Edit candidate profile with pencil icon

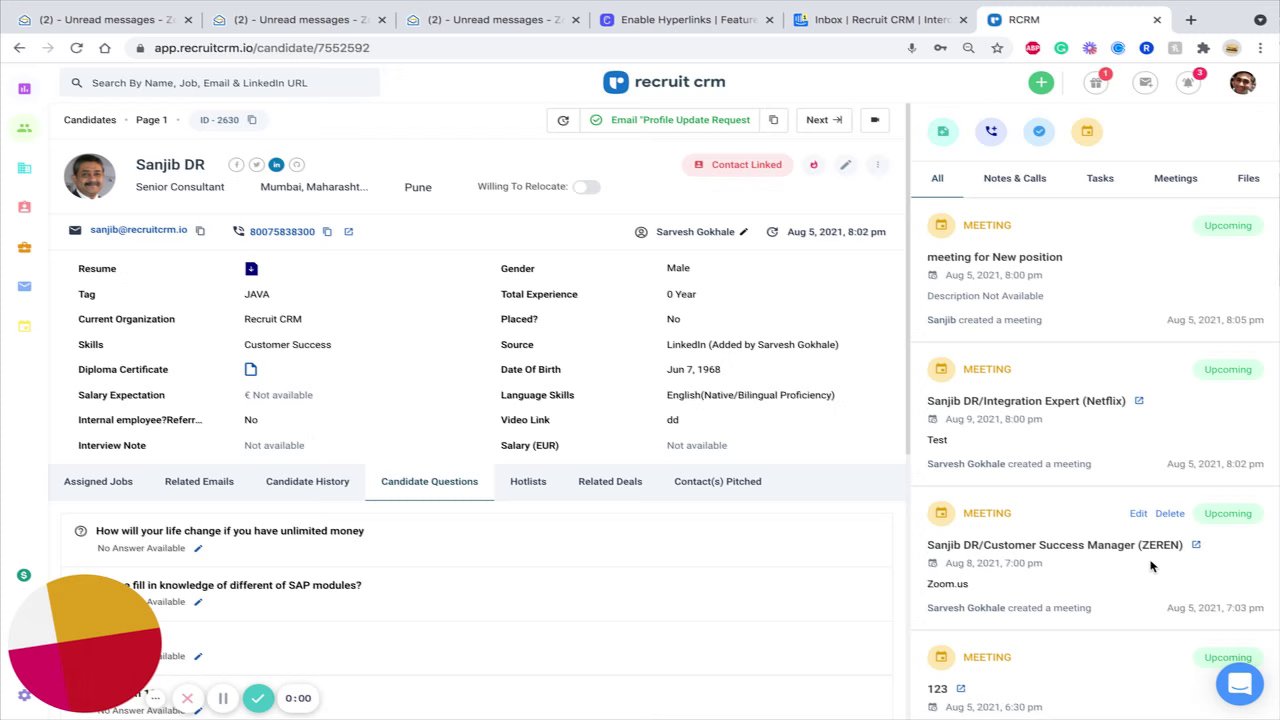point(845,165)
